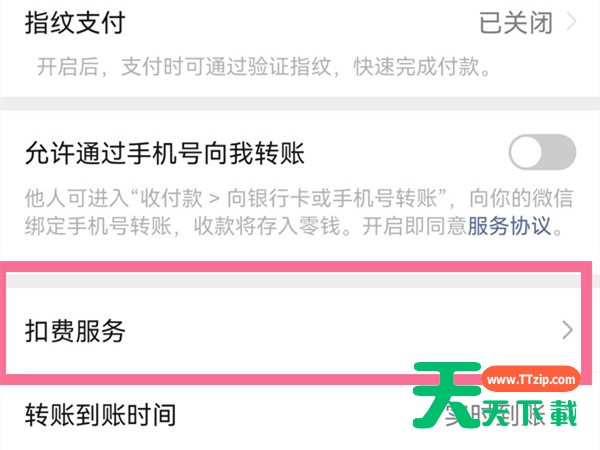Tap the description mentioning 收付款 transfer path

click(x=298, y=198)
